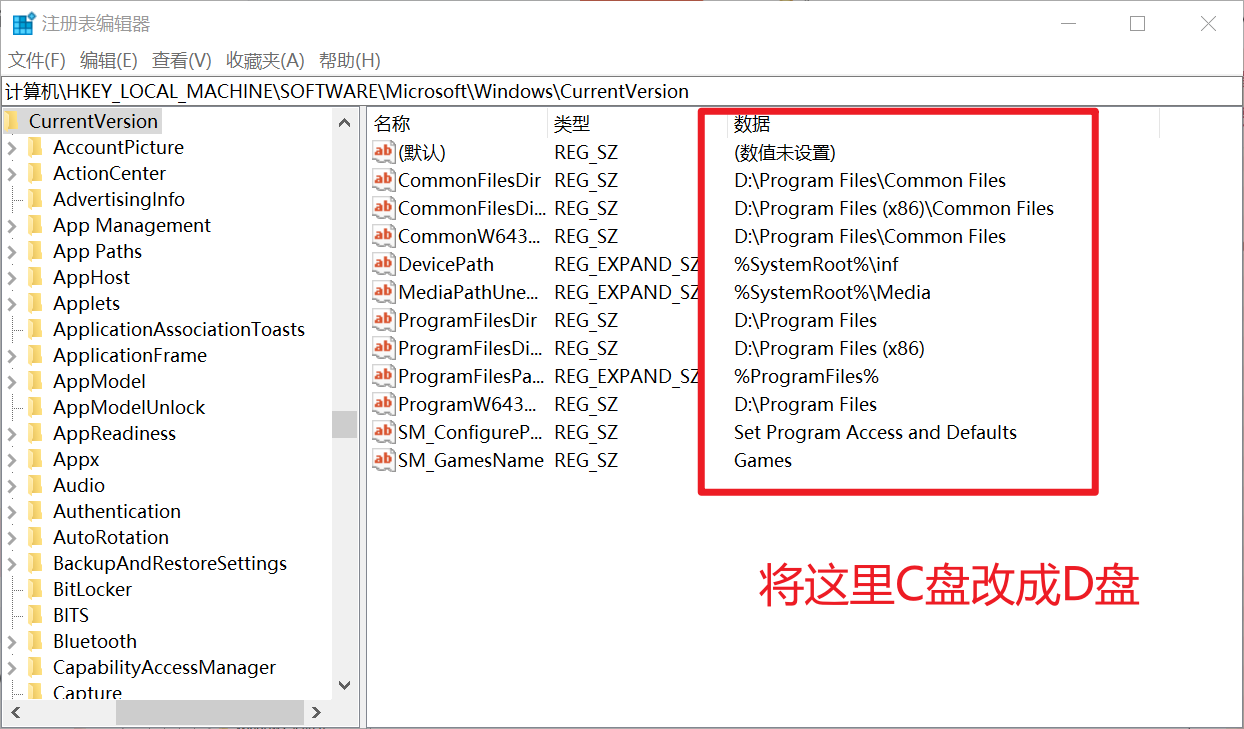1244x729 pixels.
Task: Open the 文件(F) menu
Action: coord(37,60)
